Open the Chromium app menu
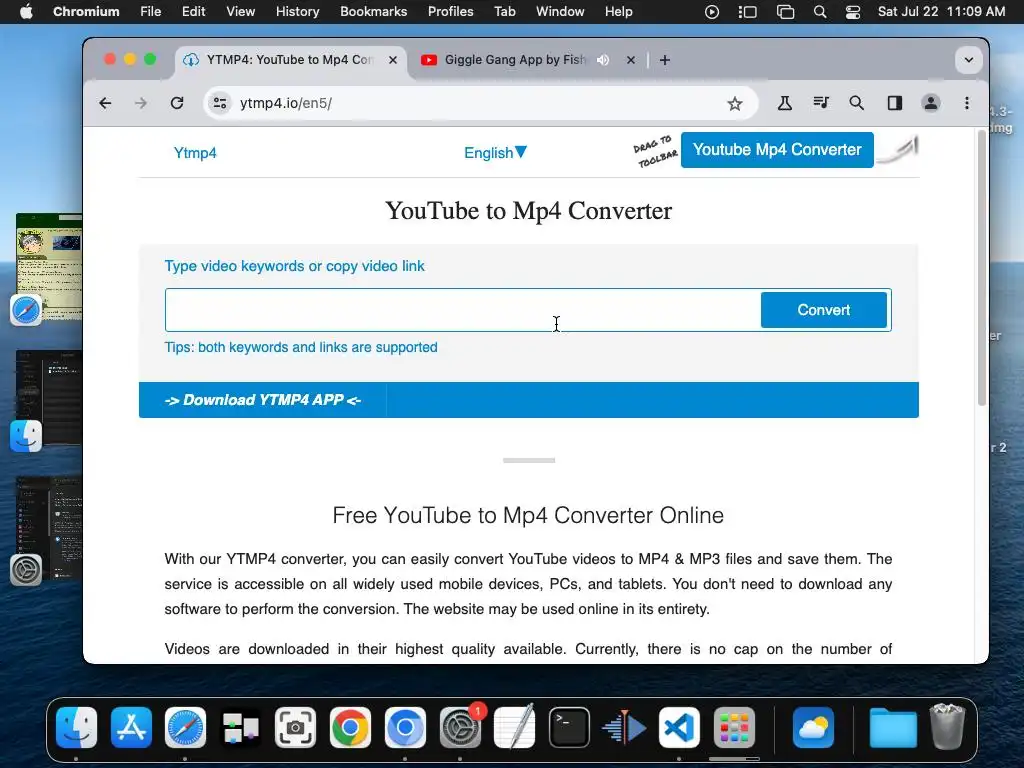 [x=86, y=12]
